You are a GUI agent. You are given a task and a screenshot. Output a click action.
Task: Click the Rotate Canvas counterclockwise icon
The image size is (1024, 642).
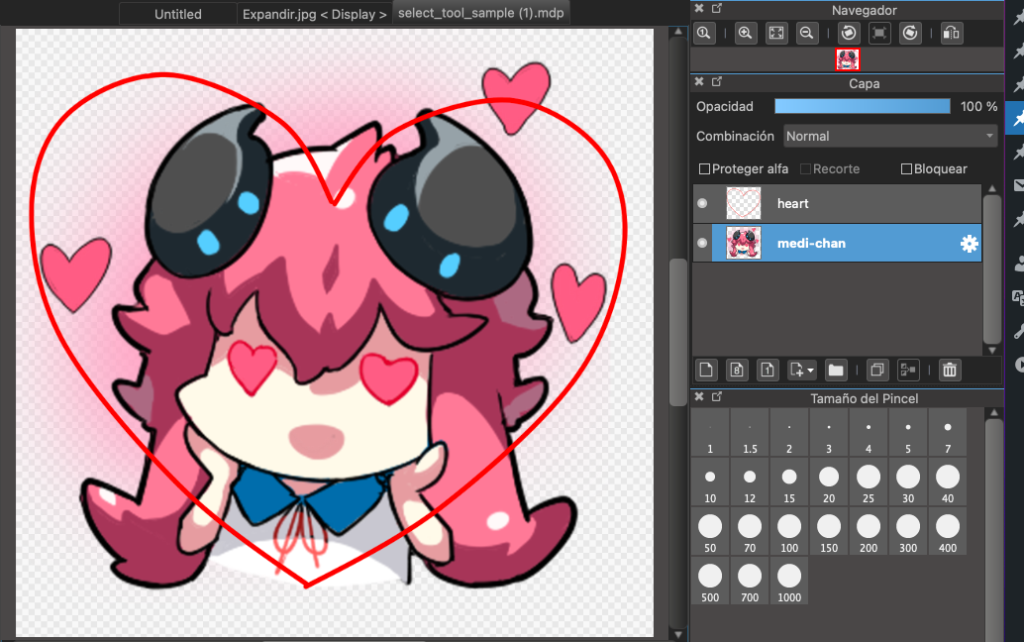click(x=848, y=33)
